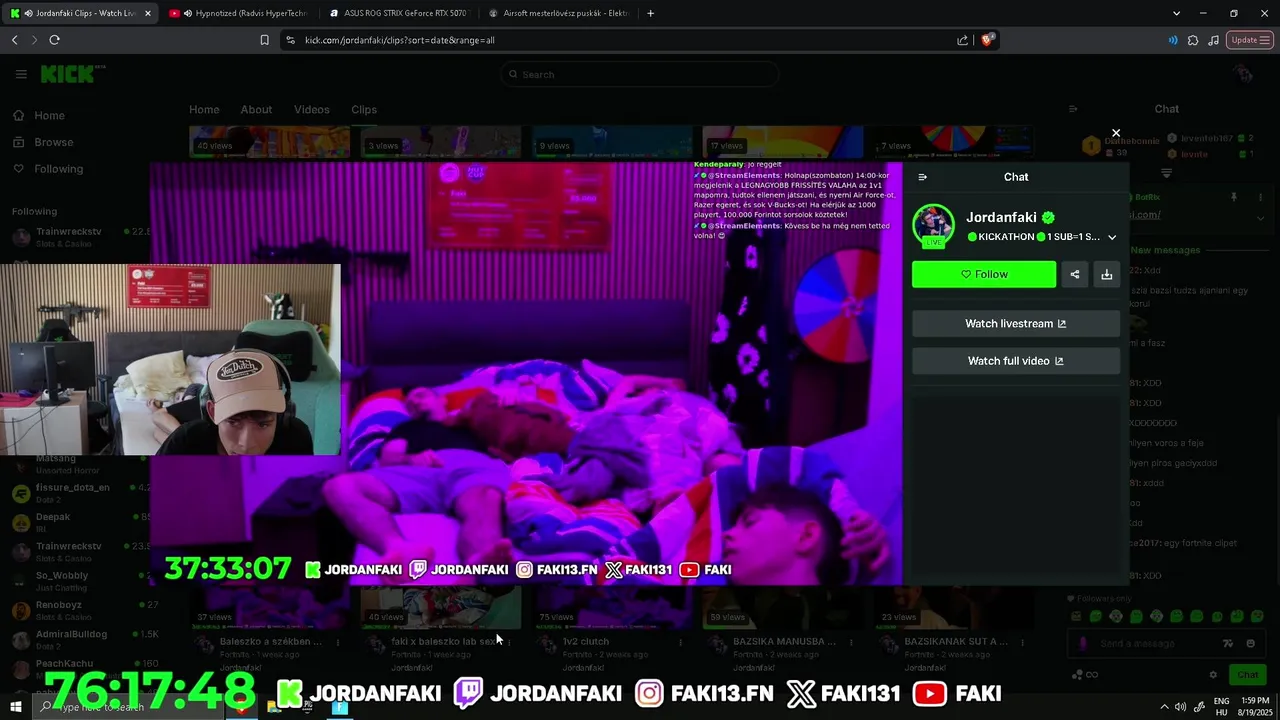The height and width of the screenshot is (720, 1280).
Task: Open browser extensions puzzle icon
Action: [x=1193, y=40]
